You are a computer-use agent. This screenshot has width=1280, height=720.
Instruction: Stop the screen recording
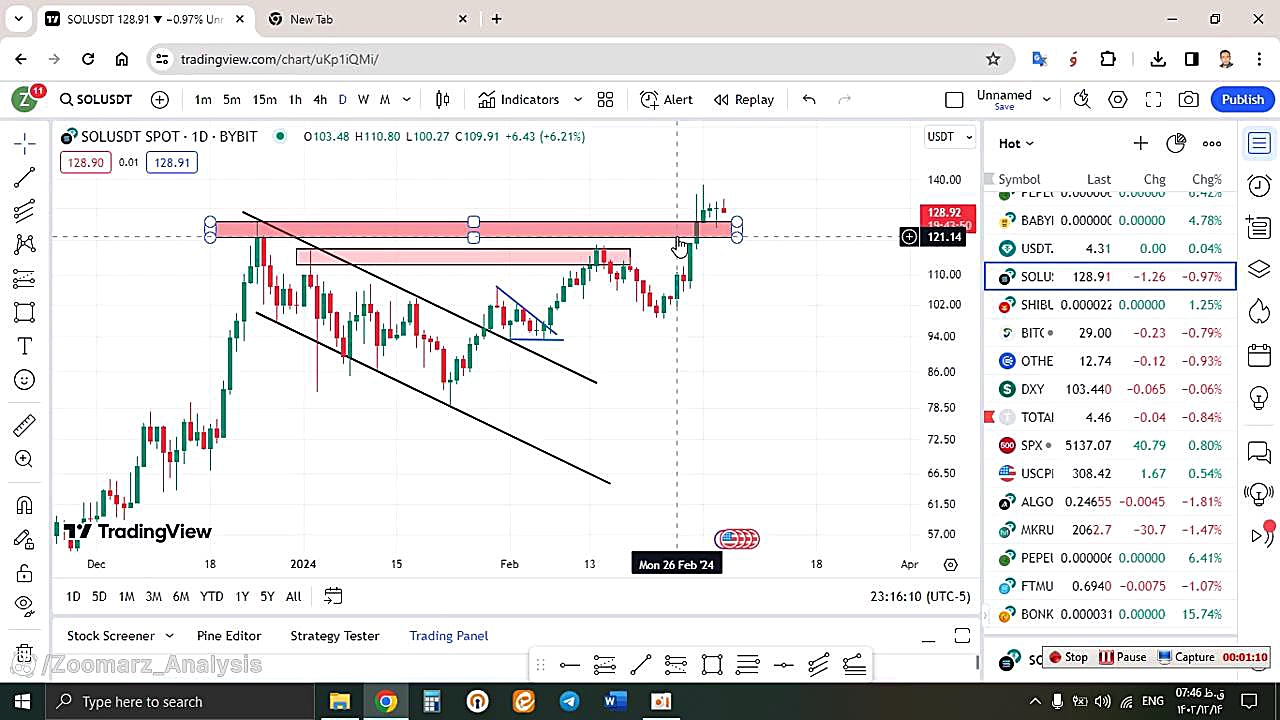[x=1068, y=657]
